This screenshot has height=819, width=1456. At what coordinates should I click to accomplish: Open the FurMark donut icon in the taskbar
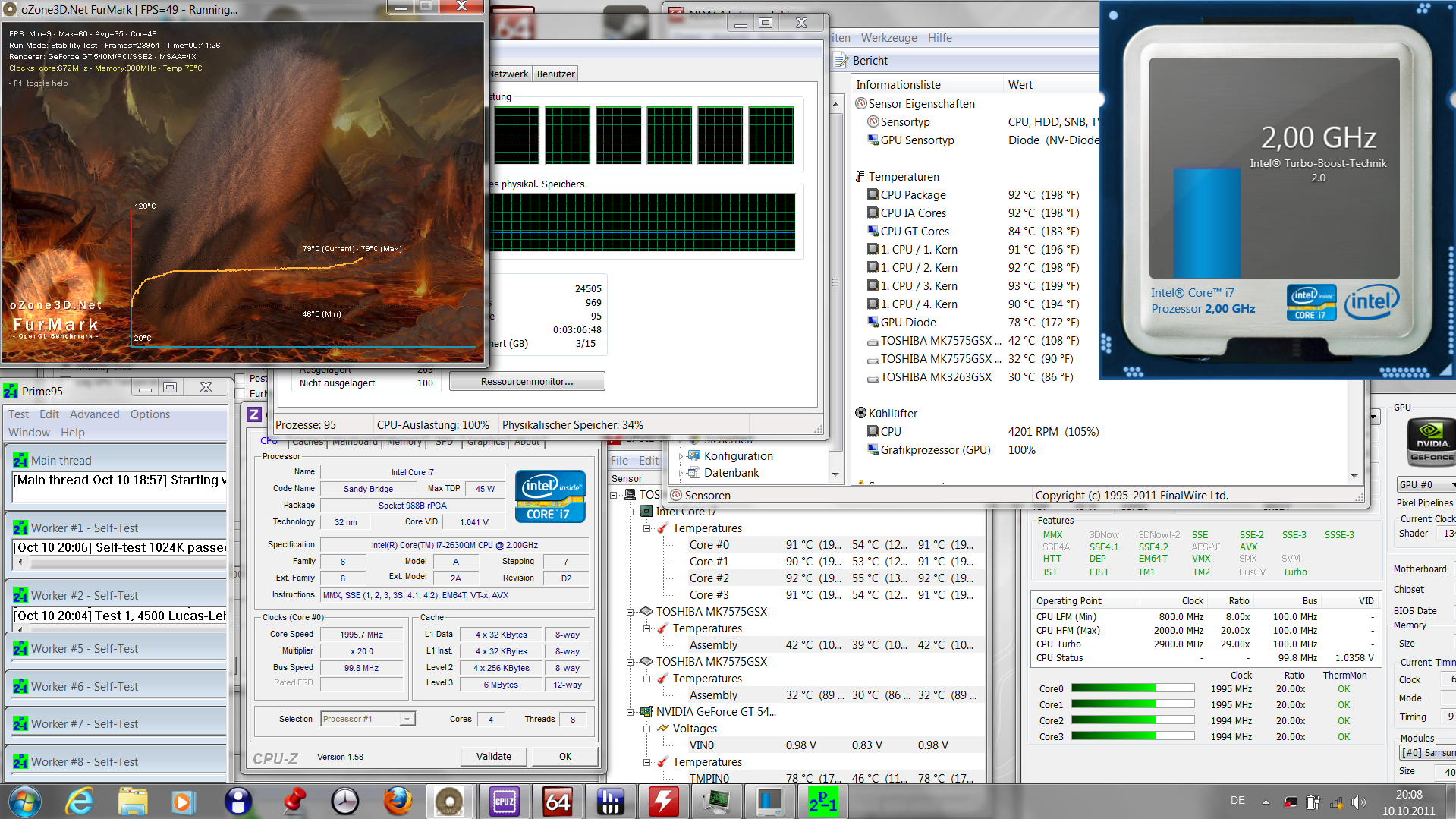click(x=450, y=802)
